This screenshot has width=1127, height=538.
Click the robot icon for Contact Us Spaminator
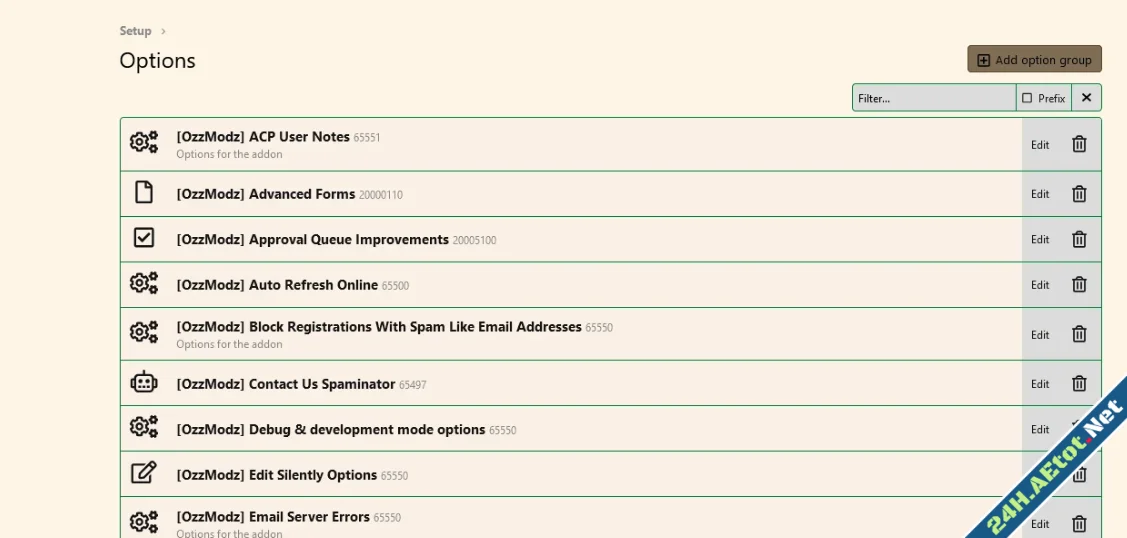(x=144, y=382)
